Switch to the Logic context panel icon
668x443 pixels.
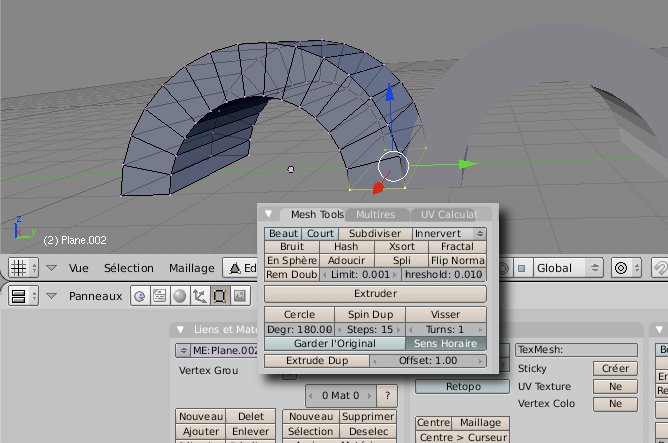click(139, 296)
